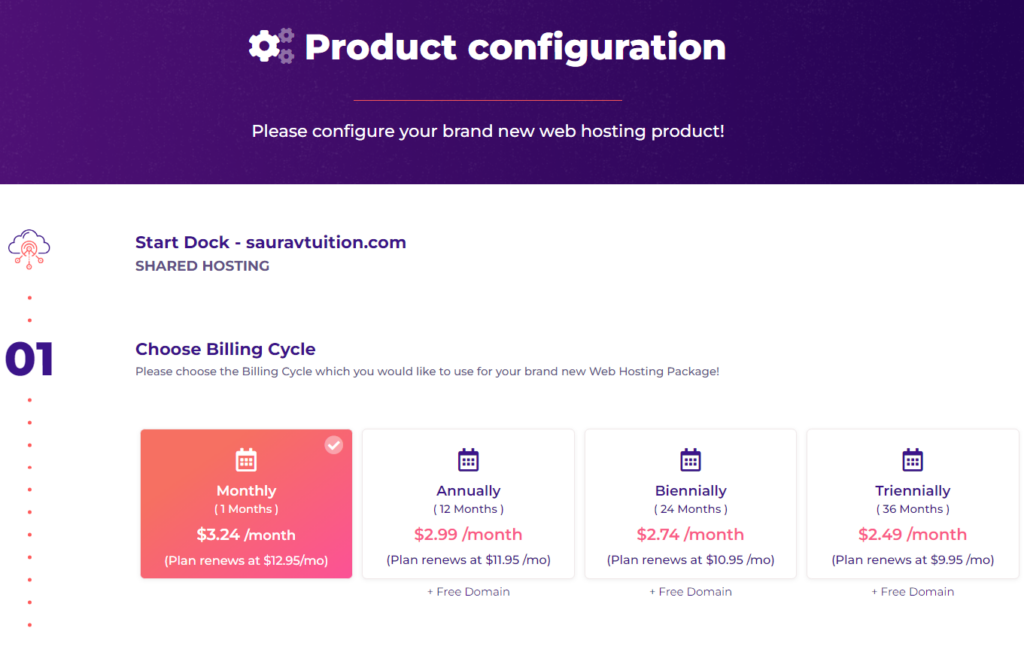Image resolution: width=1024 pixels, height=646 pixels.
Task: Click the calendar icon on the Annually card
Action: (x=468, y=460)
